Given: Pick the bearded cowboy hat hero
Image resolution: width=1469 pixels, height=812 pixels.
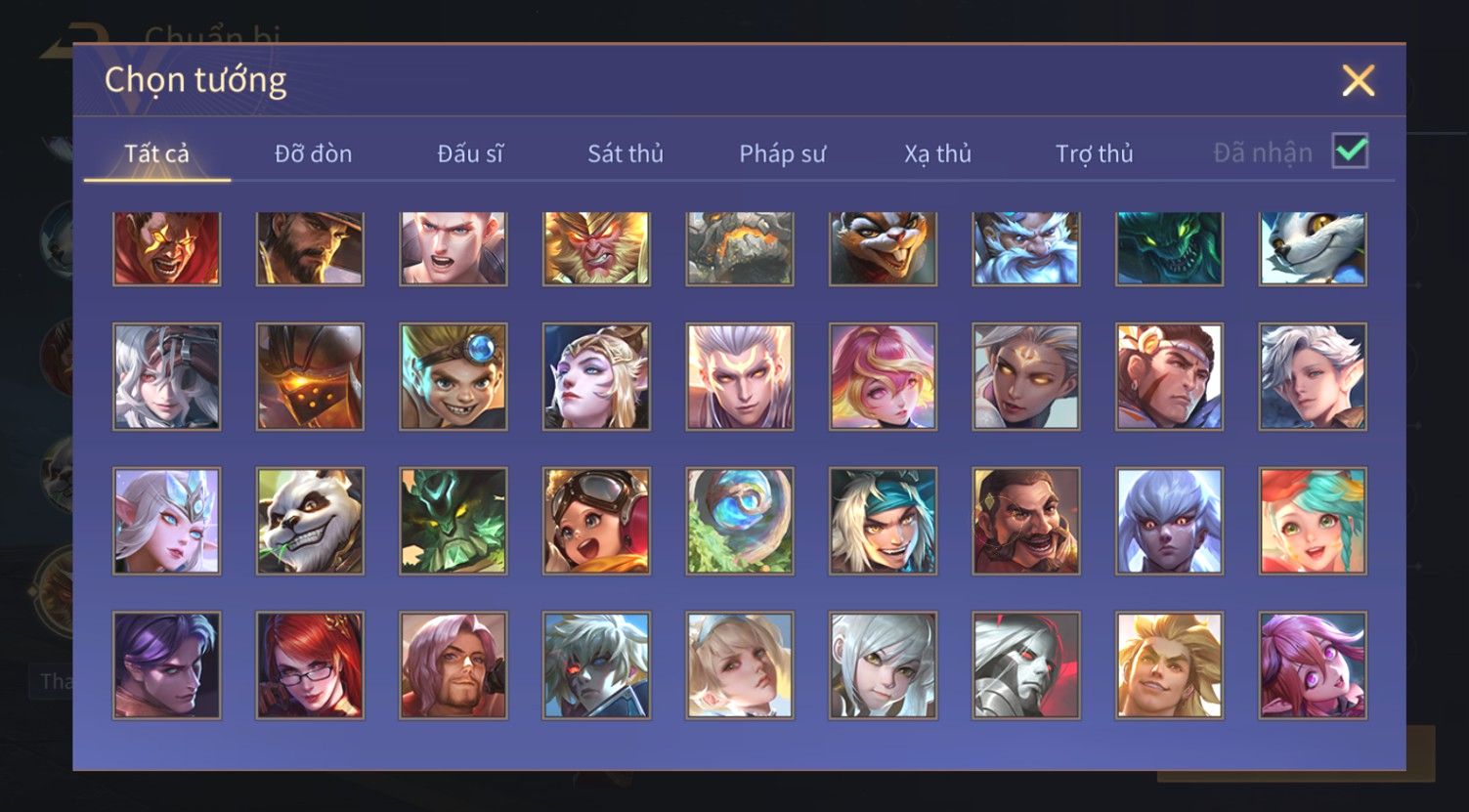Looking at the screenshot, I should [310, 248].
